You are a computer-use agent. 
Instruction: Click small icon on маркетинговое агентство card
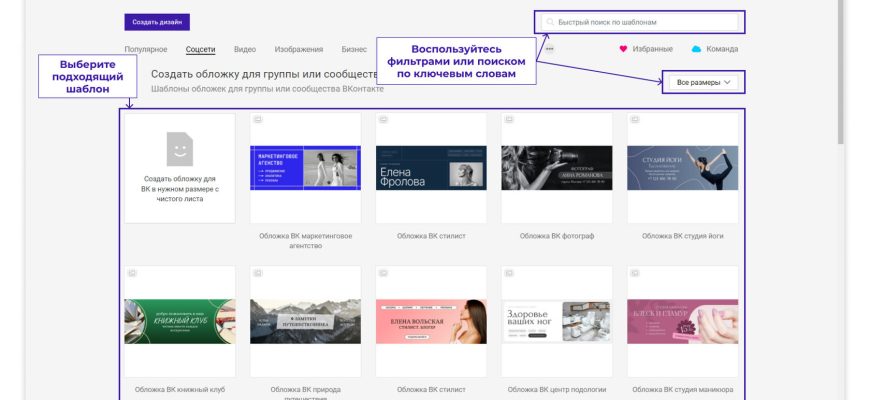tap(256, 119)
